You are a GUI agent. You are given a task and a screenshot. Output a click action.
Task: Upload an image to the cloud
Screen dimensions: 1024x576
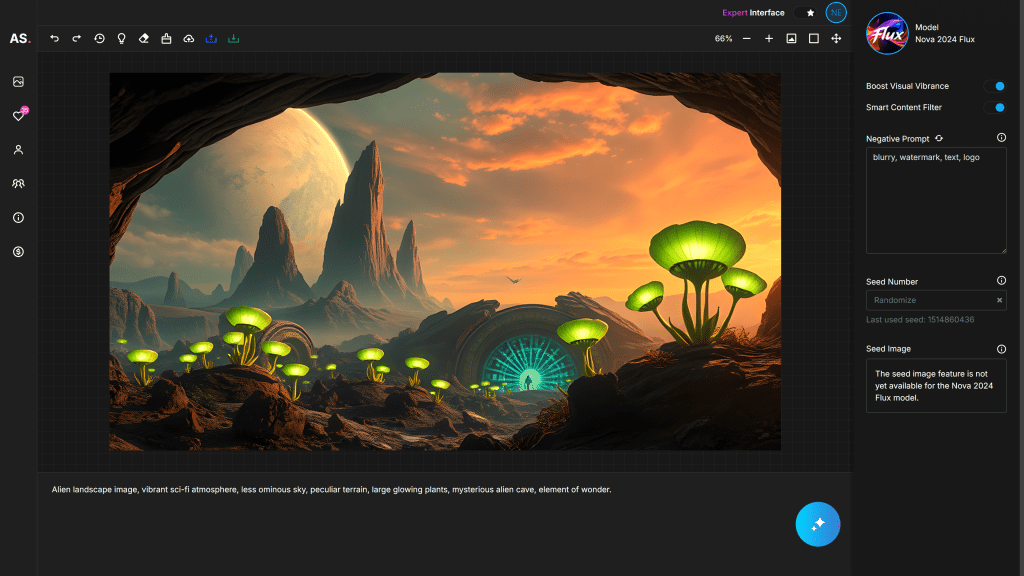(x=188, y=39)
